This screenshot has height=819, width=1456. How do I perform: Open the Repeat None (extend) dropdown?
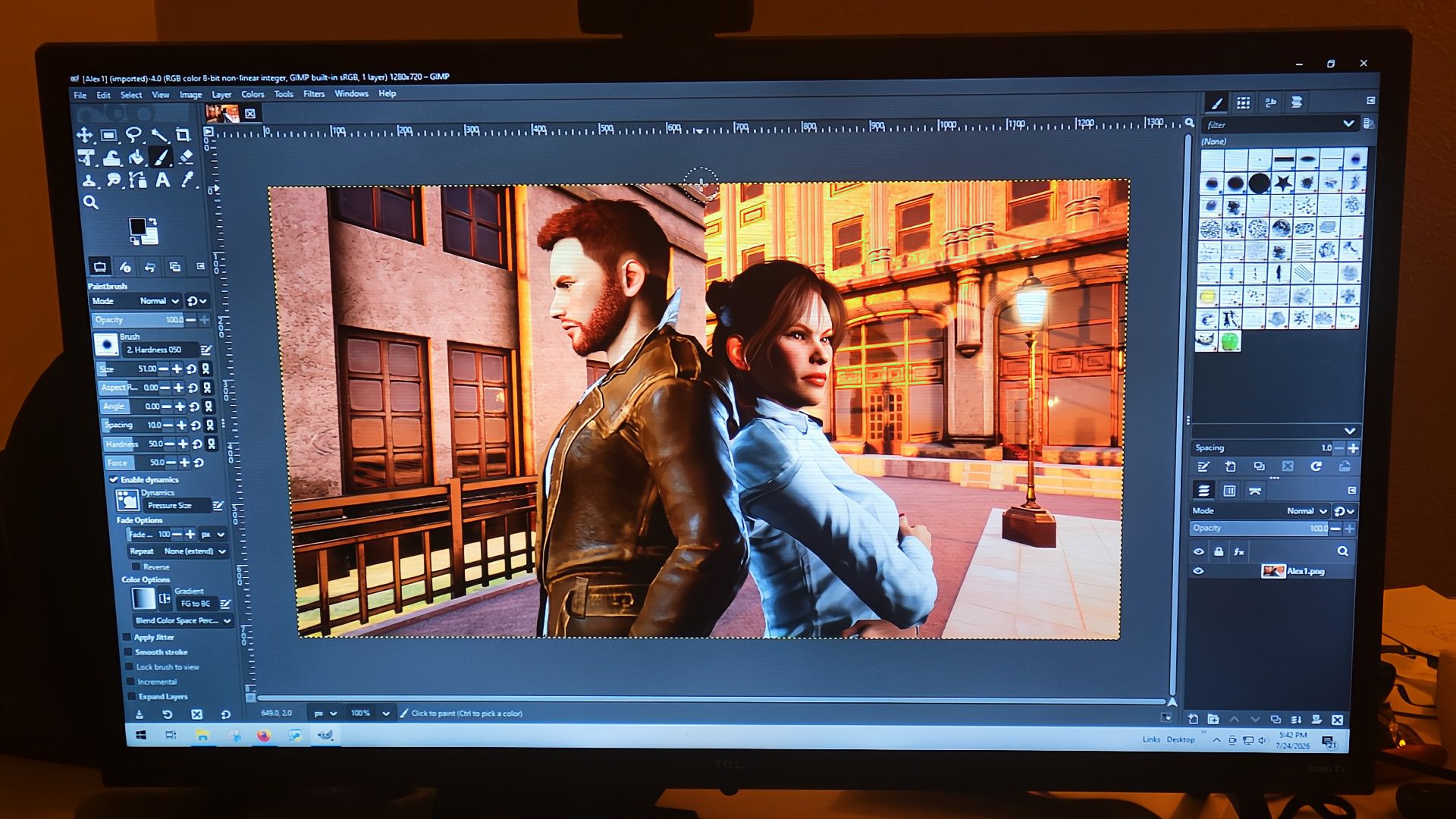pyautogui.click(x=178, y=552)
